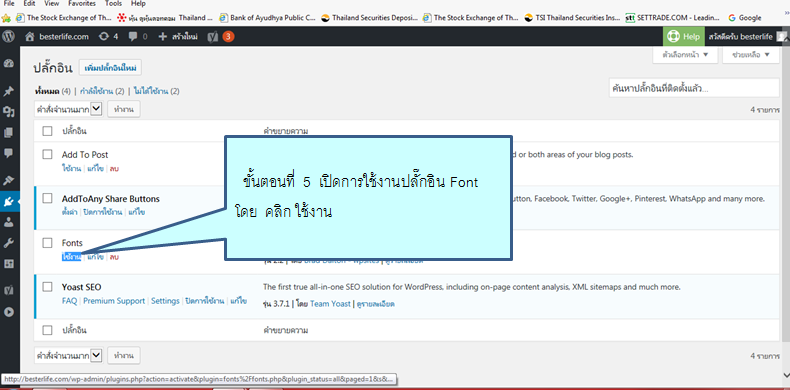Screen dimensions: 790x390
Task: Select the active Plugins plug sidebar icon
Action: click(9, 202)
